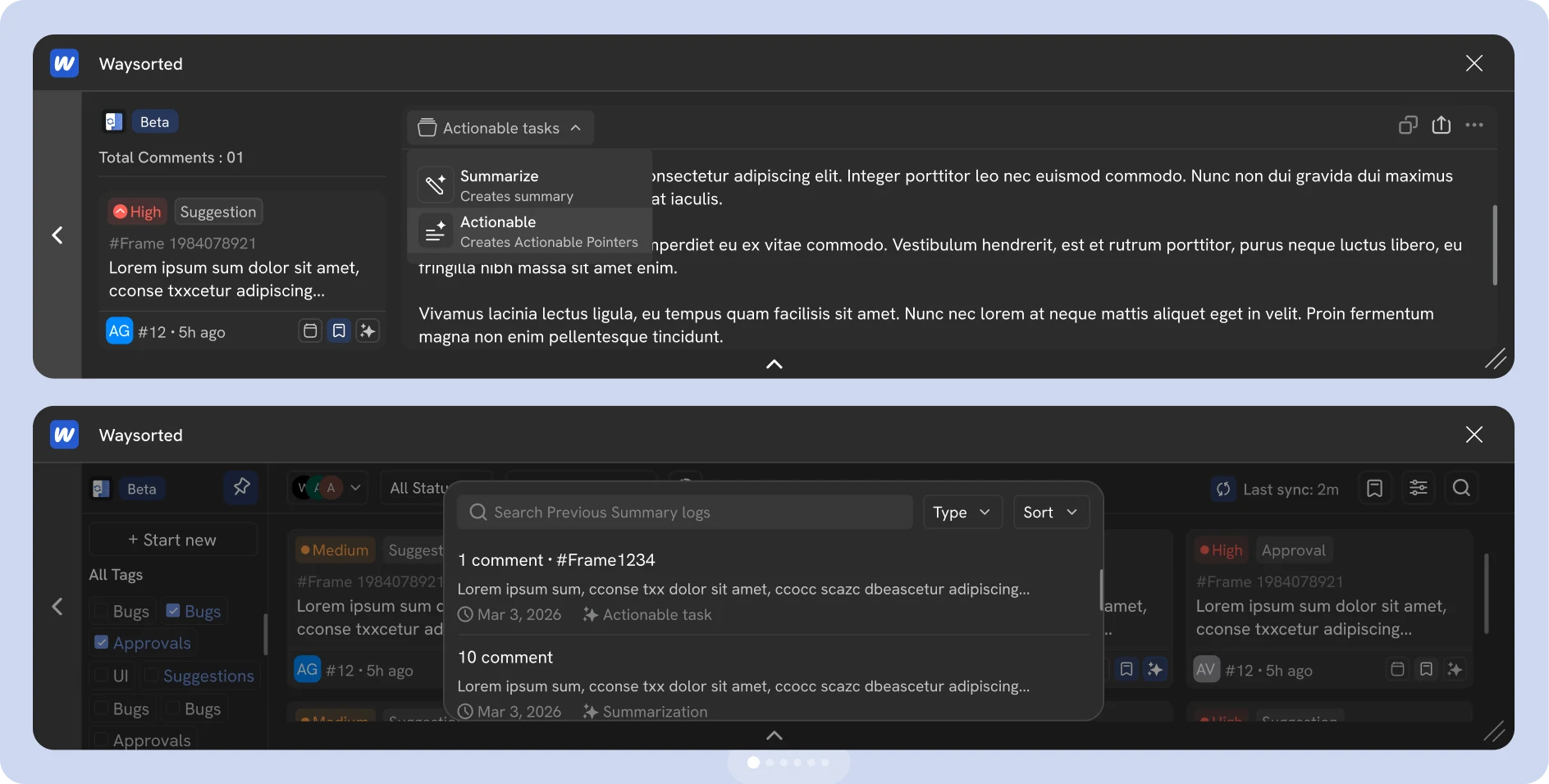Select Summarize, Creates summary option
The image size is (1549, 784).
(530, 185)
